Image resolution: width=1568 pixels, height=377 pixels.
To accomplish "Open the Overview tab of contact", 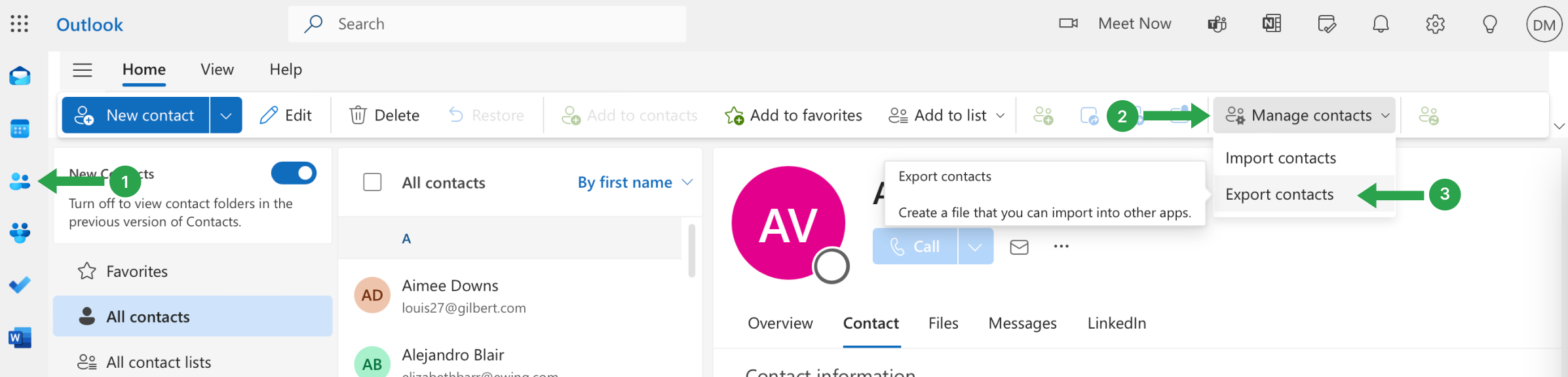I will click(780, 323).
